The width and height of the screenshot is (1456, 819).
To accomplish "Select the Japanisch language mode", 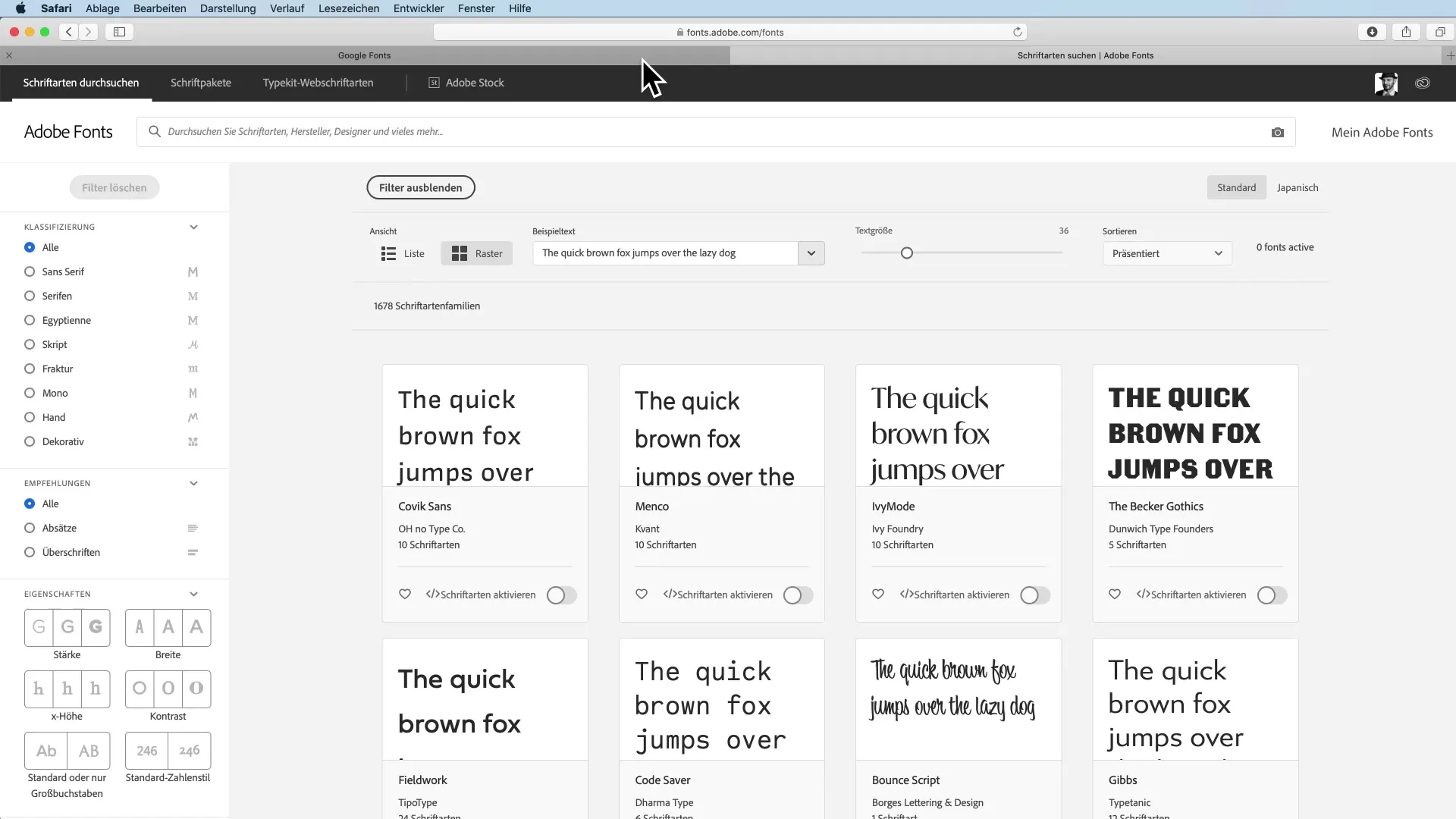I will tap(1298, 187).
